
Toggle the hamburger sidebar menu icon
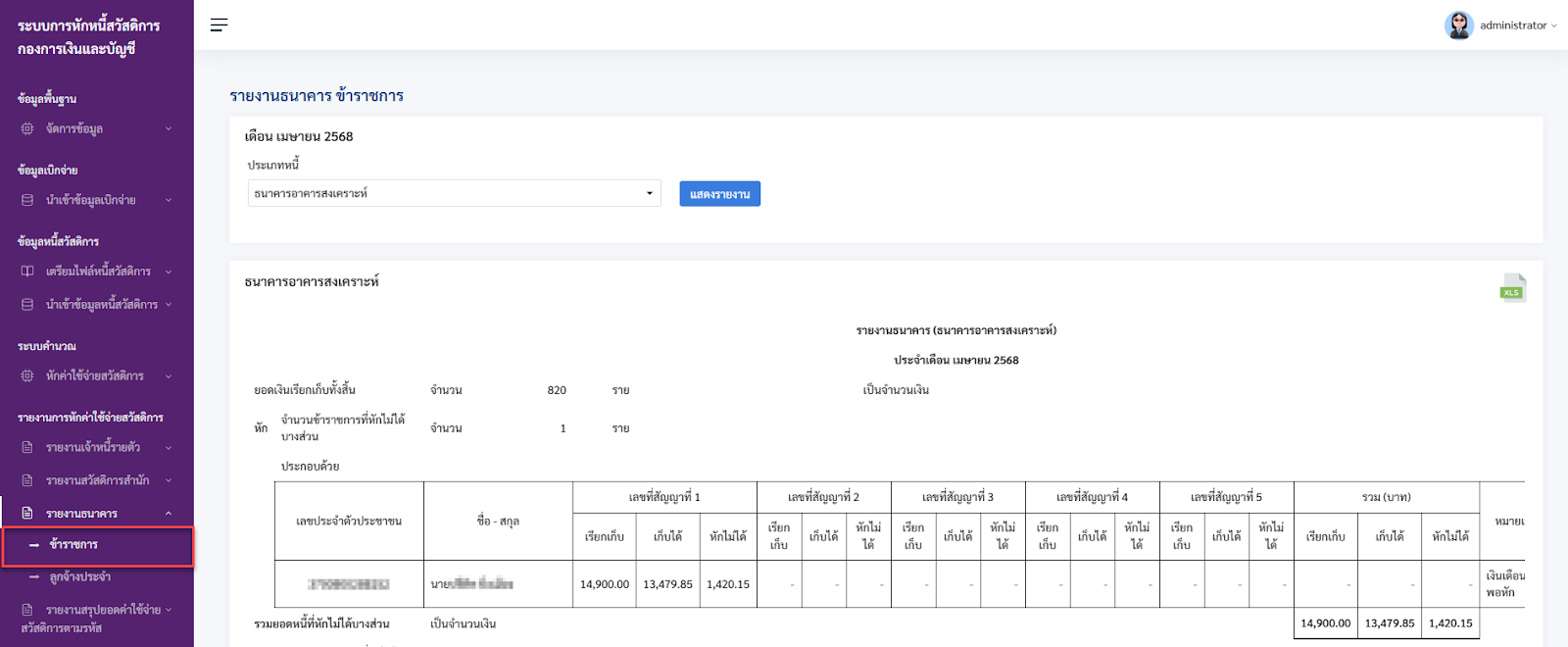[x=219, y=25]
